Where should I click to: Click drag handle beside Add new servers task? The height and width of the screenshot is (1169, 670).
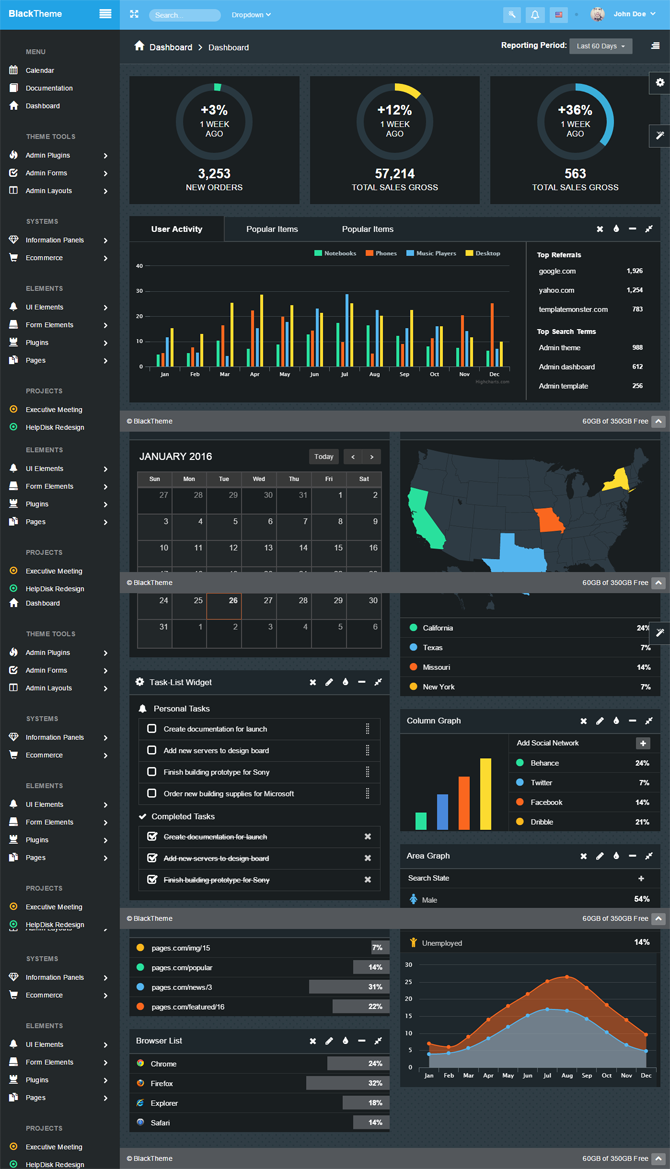[367, 750]
